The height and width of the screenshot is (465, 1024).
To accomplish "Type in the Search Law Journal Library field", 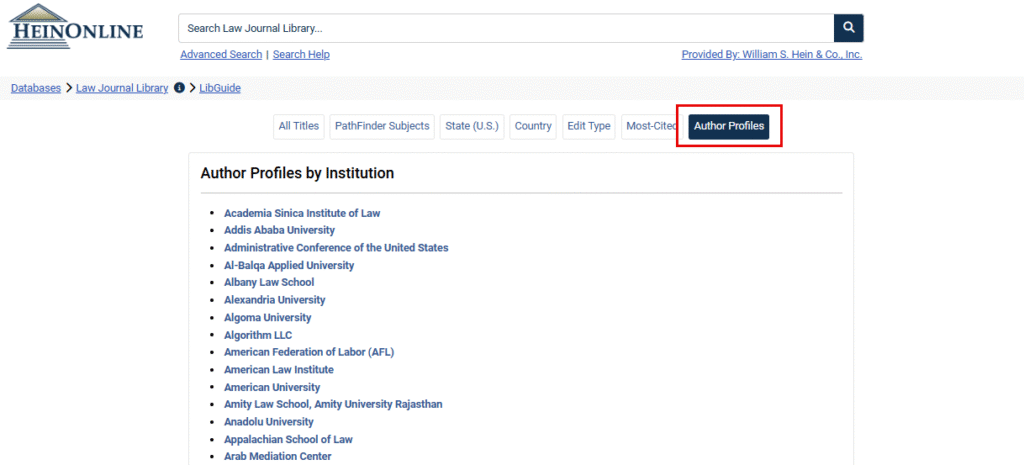I will click(x=505, y=28).
